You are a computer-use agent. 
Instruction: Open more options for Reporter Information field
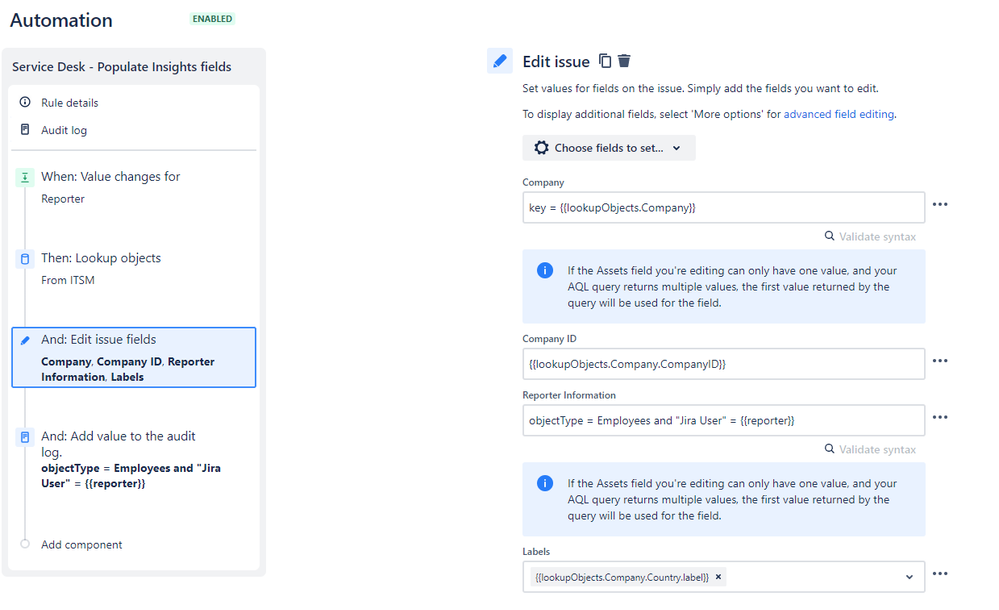point(940,418)
